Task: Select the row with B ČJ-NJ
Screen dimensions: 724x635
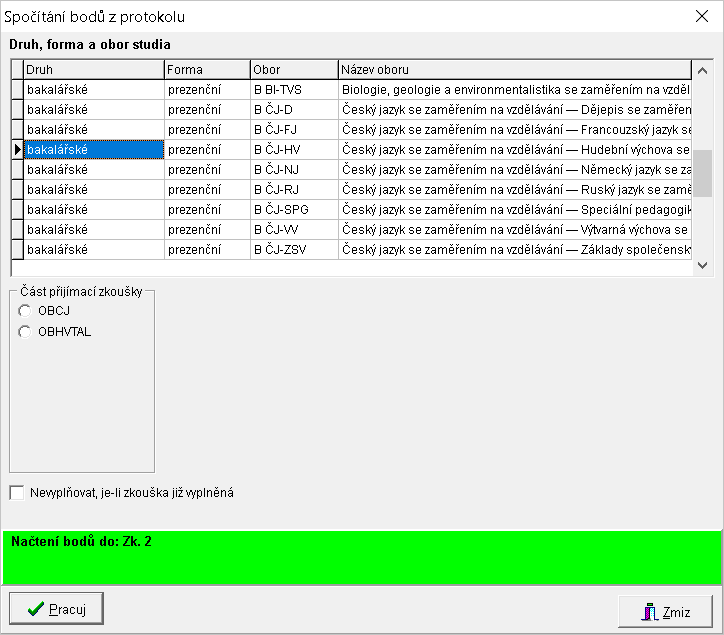Action: click(294, 170)
